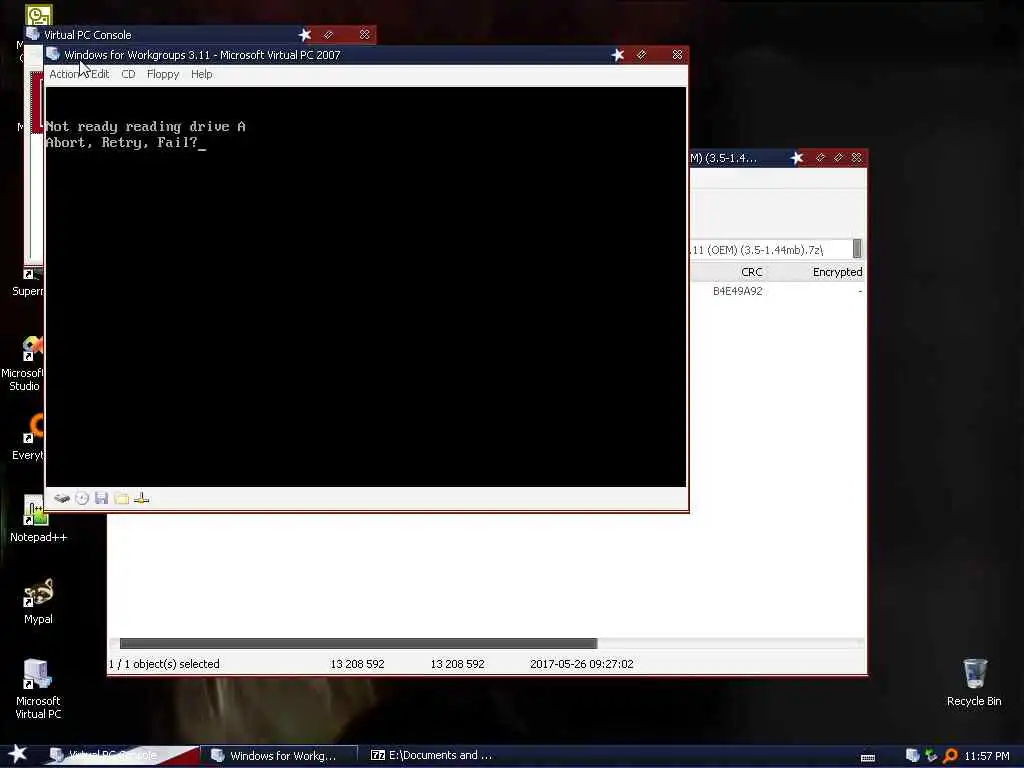Open the Edit menu in Virtual PC
Viewport: 1024px width, 768px height.
(99, 74)
